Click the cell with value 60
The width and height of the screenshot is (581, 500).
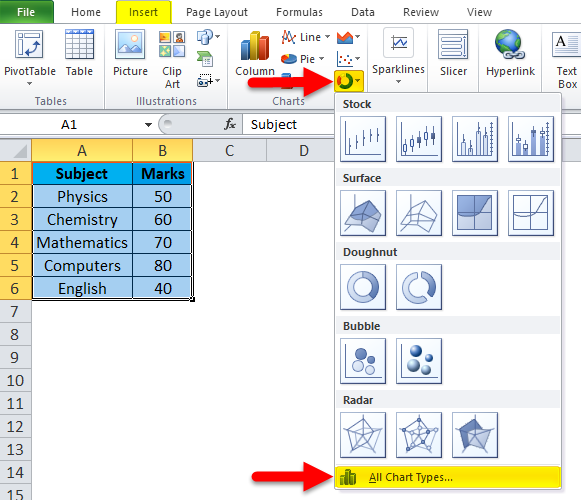pos(162,219)
